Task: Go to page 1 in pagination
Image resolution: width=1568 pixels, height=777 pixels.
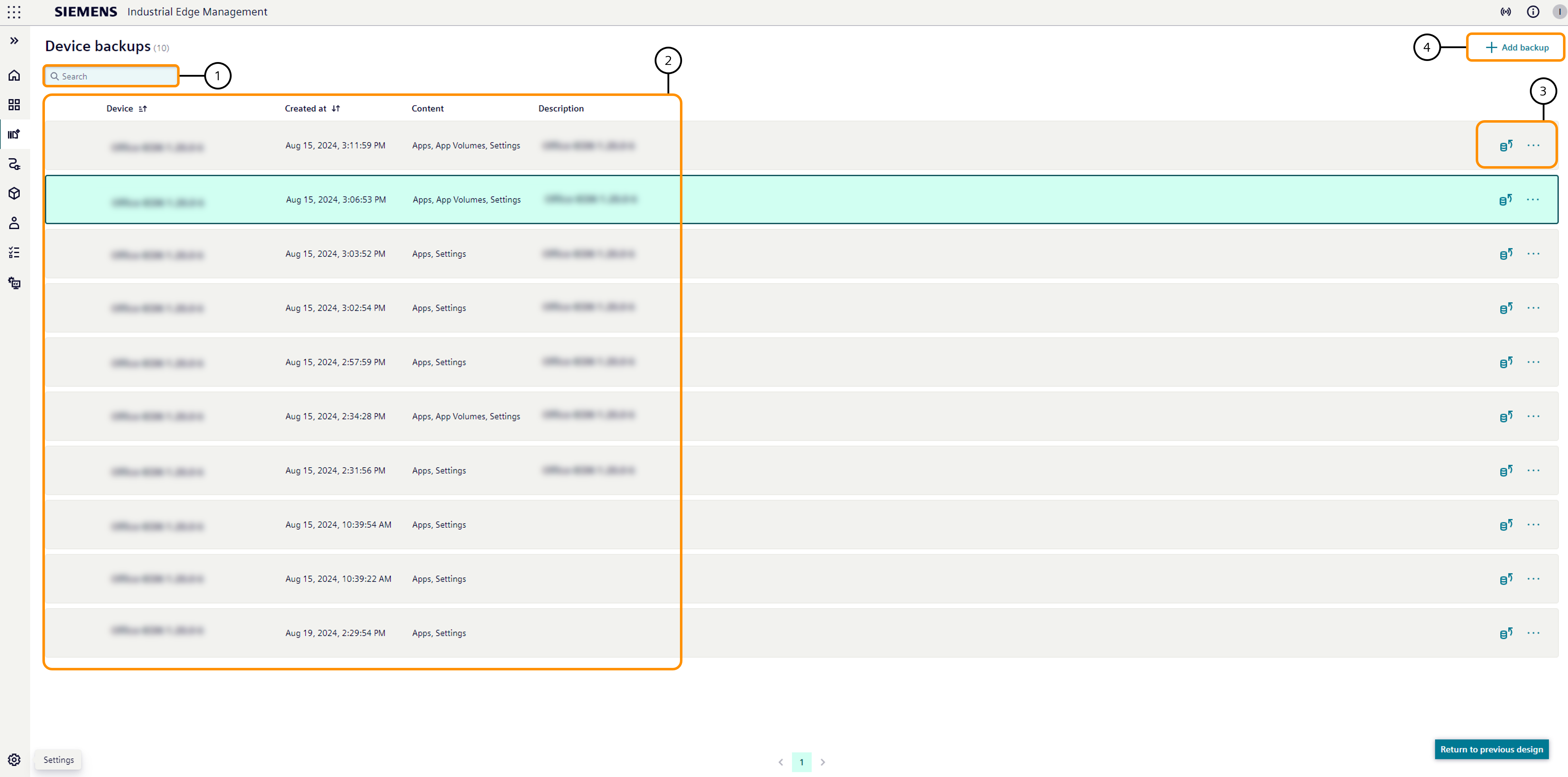Action: click(801, 762)
